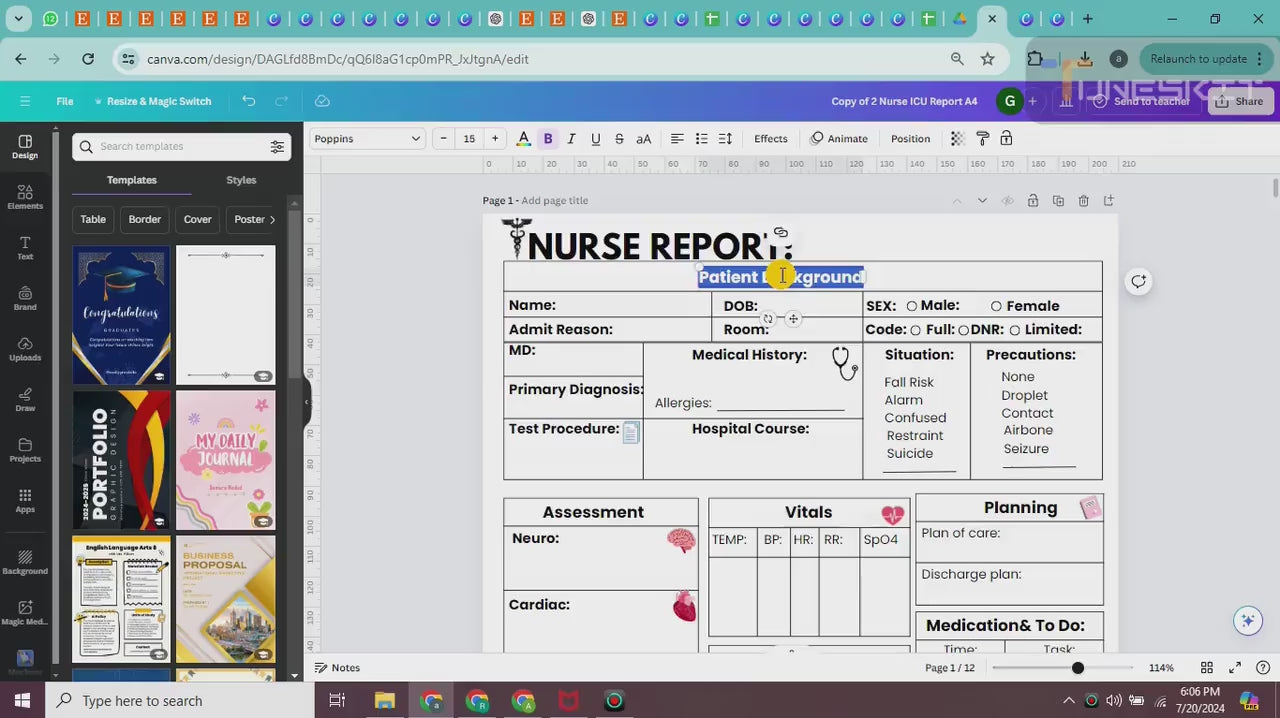Filter templates by Table chip
The image size is (1280, 718).
click(93, 219)
